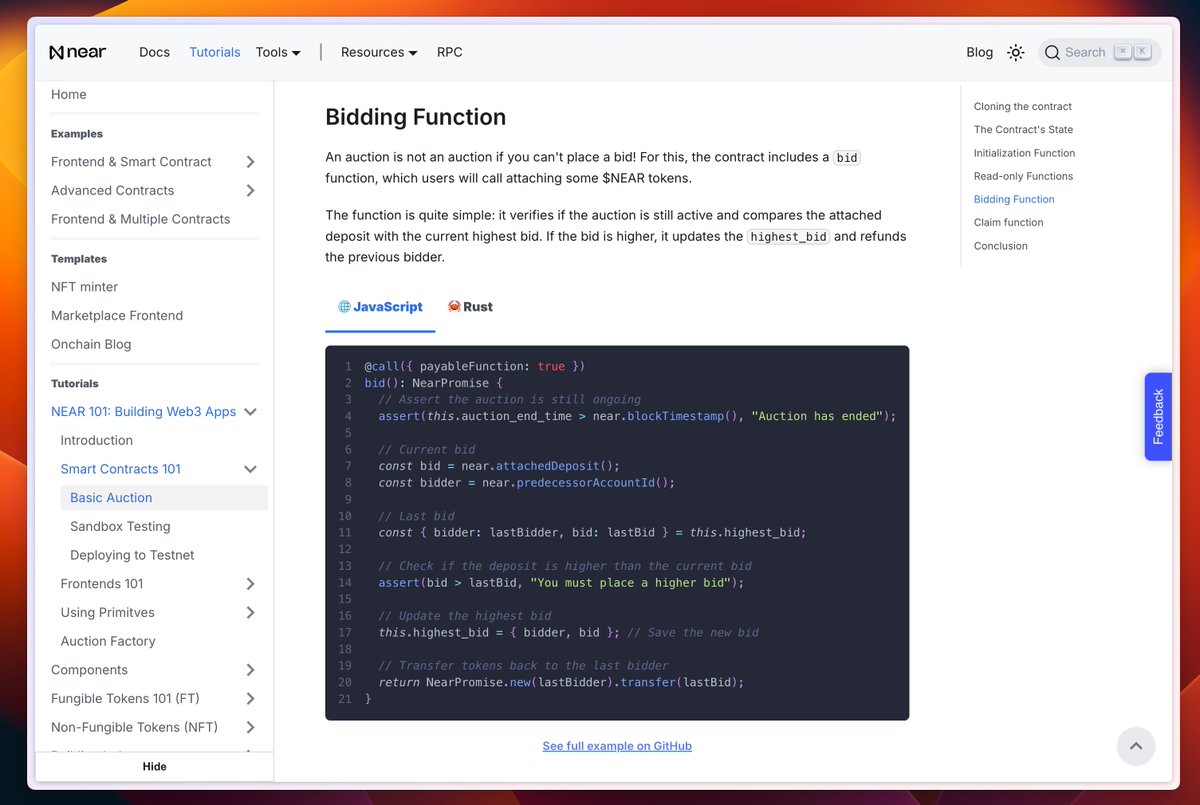Jump to Claim function in table of contents
Viewport: 1200px width, 805px height.
(x=1008, y=222)
